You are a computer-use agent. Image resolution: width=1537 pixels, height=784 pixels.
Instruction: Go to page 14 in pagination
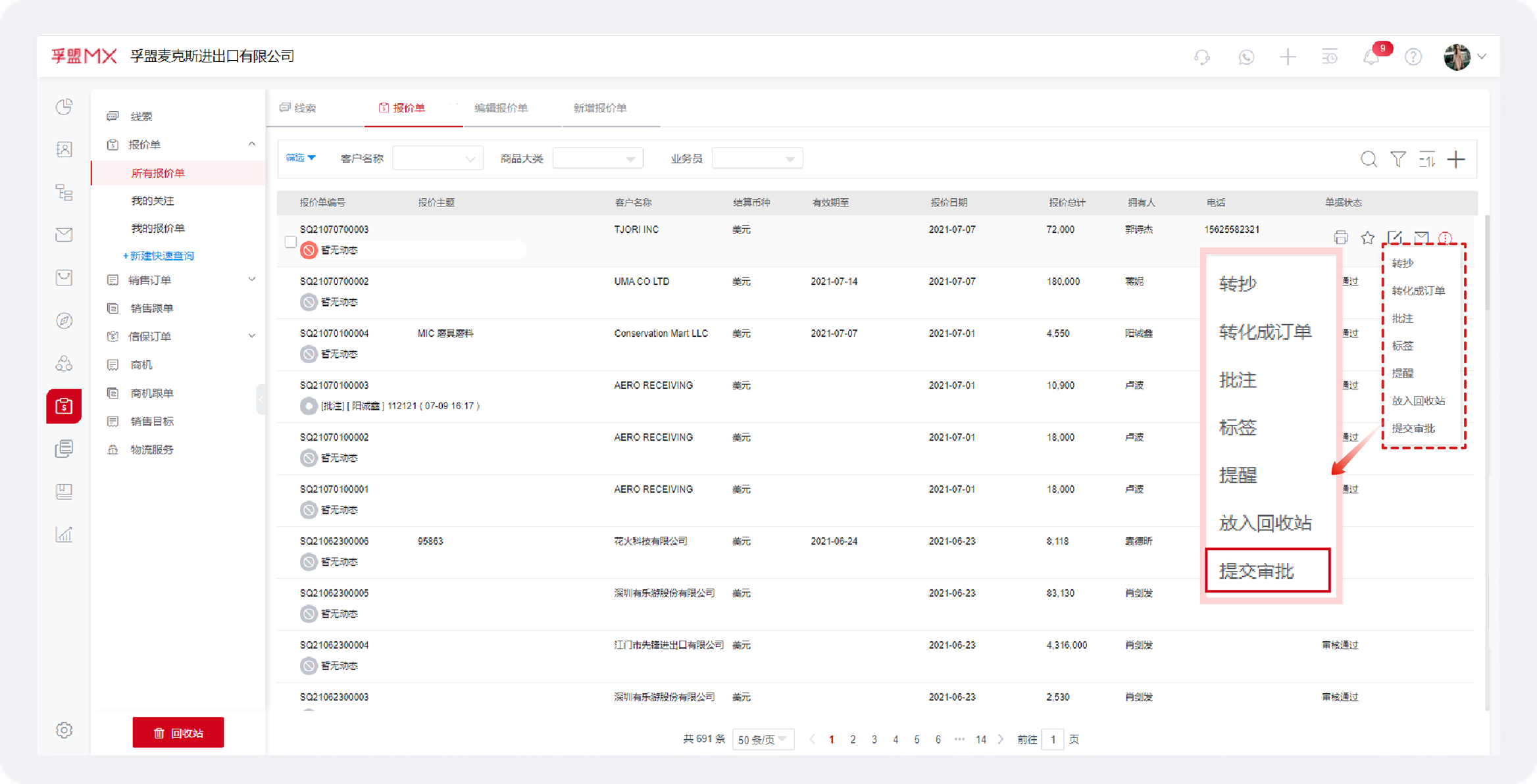point(981,740)
